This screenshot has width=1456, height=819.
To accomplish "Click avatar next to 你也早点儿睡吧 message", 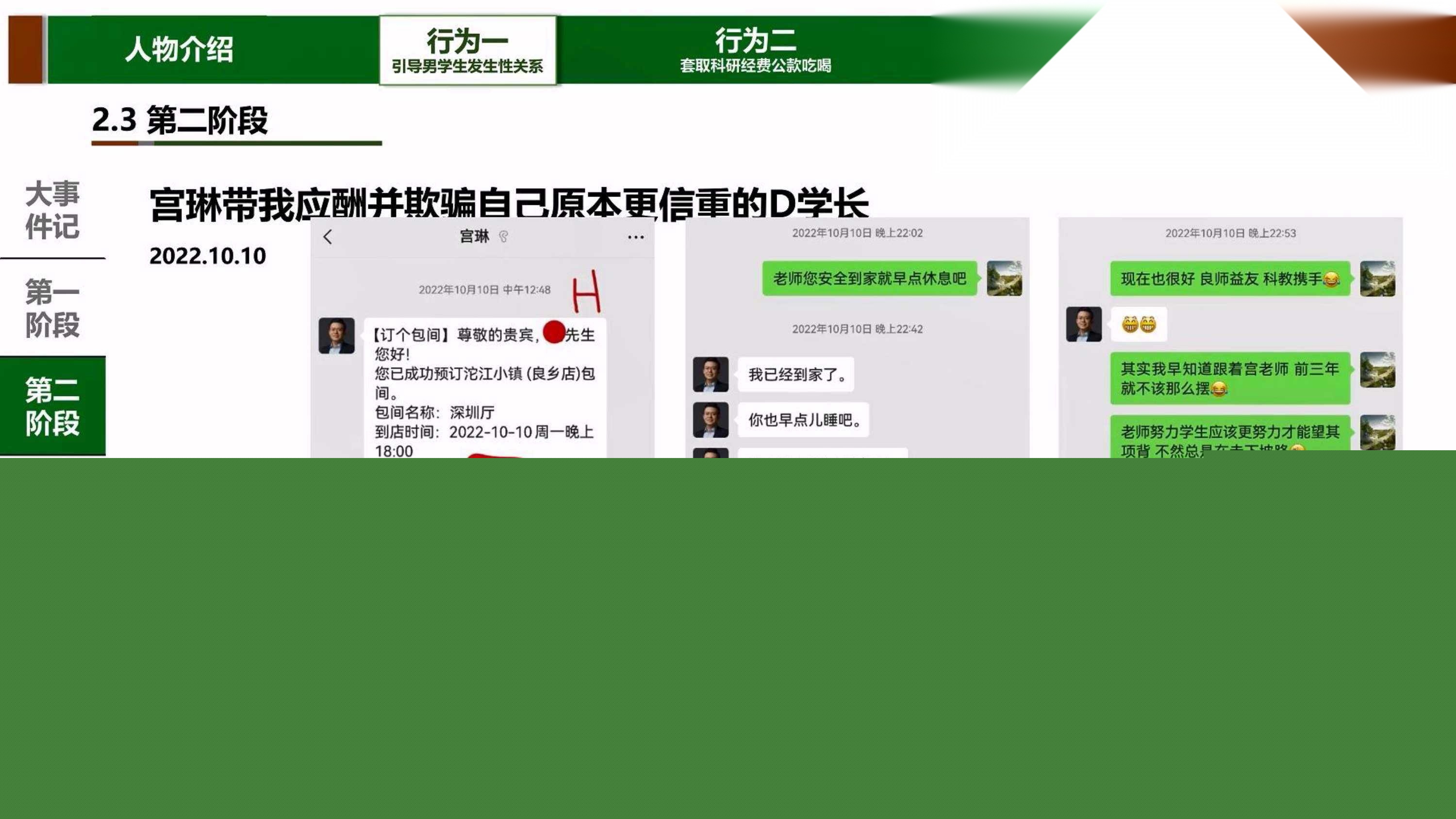I will pos(711,420).
